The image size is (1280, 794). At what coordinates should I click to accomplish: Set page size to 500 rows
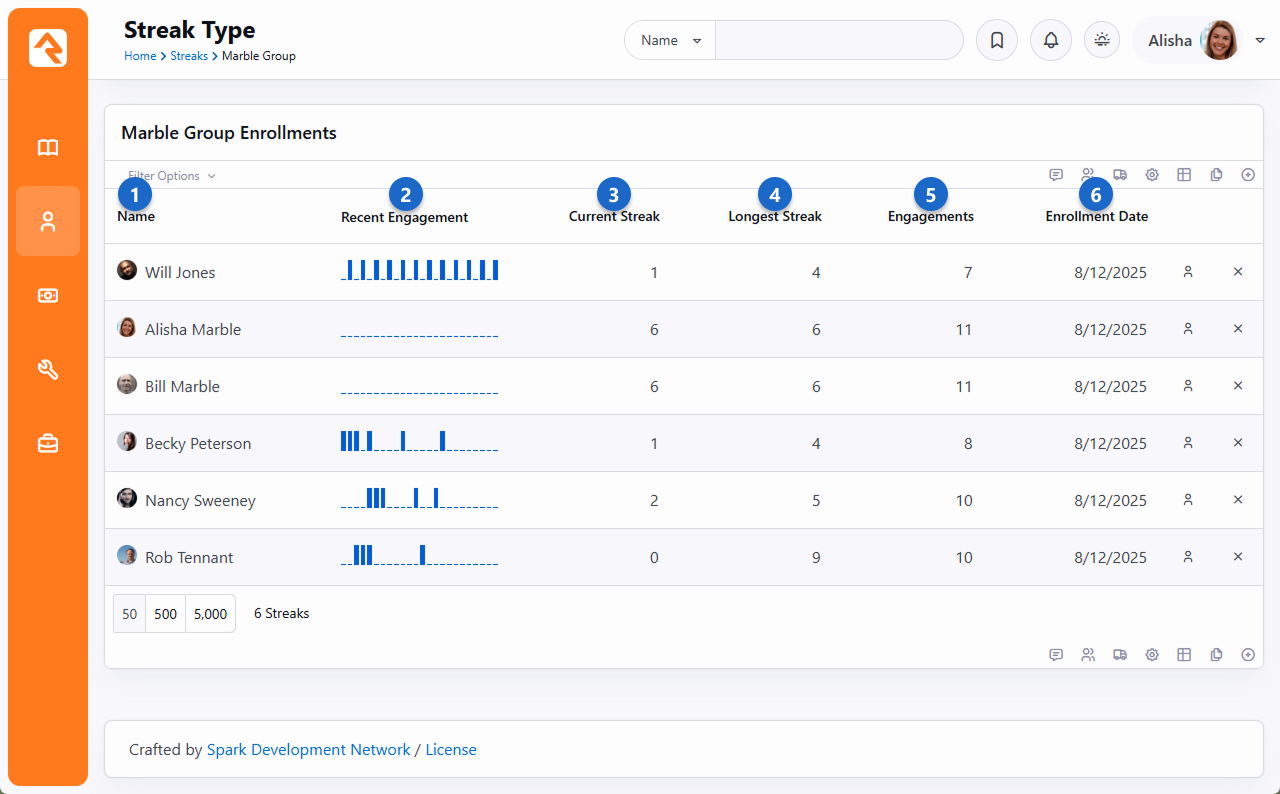pyautogui.click(x=166, y=614)
